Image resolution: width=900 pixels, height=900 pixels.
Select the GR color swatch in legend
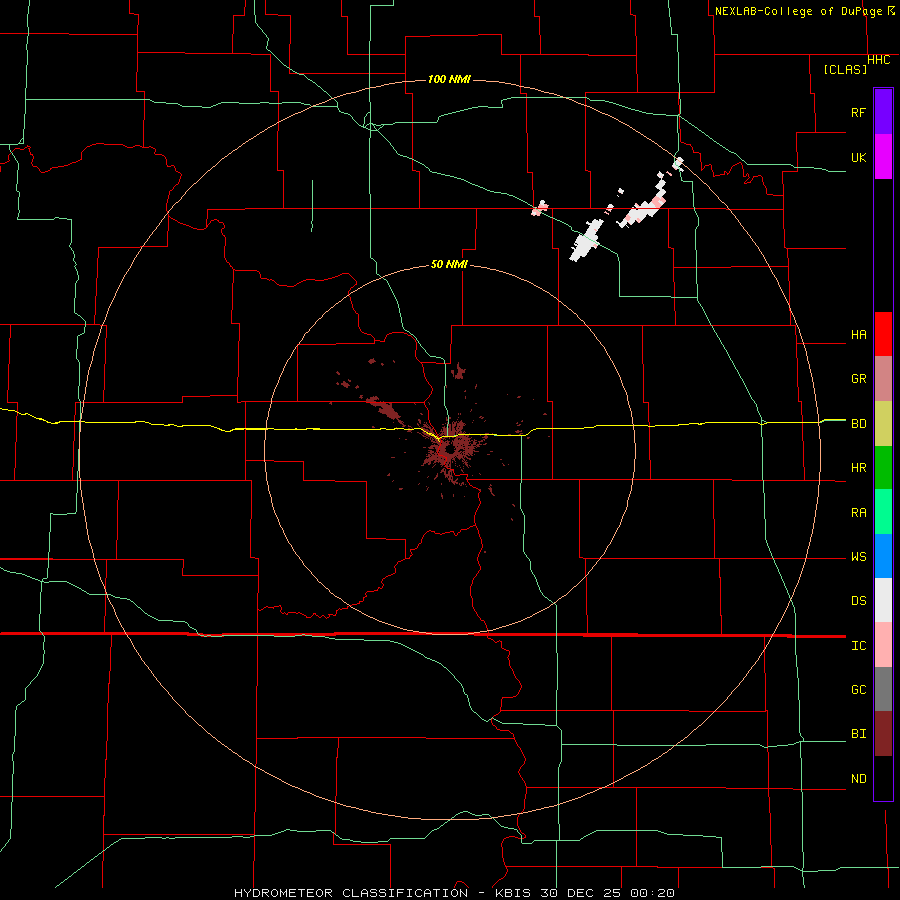pos(883,379)
